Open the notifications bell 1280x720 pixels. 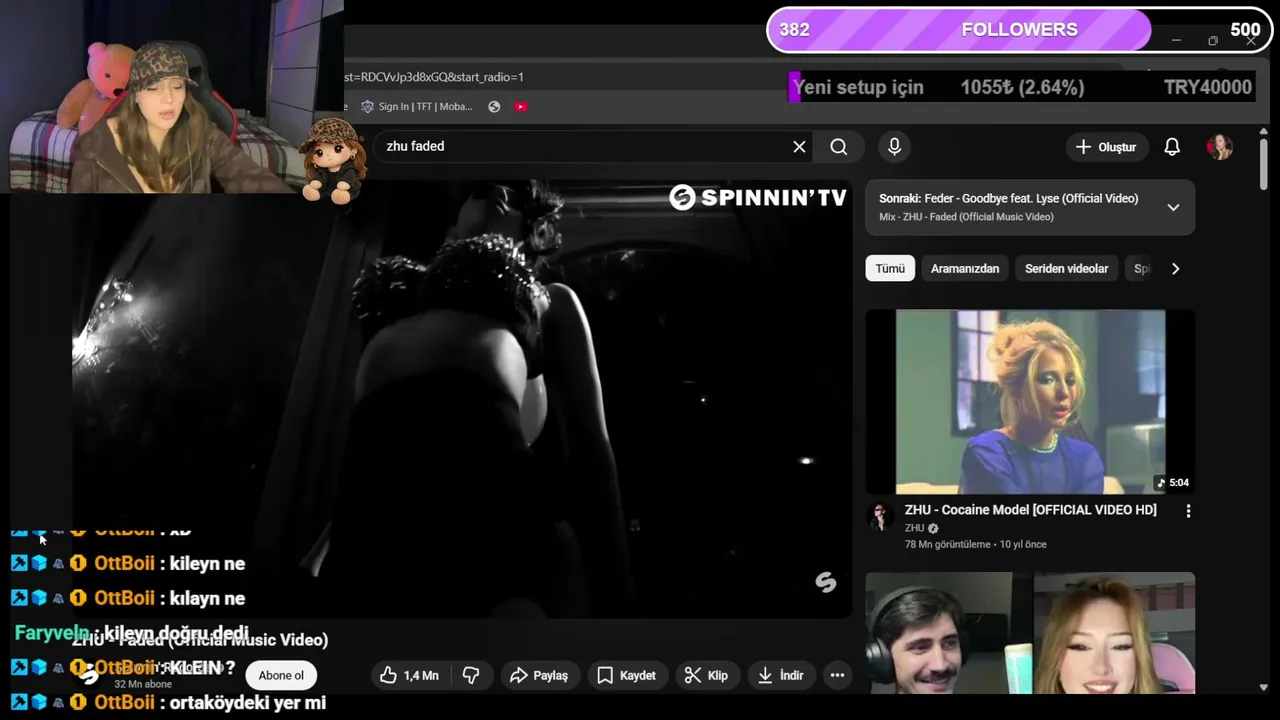[1172, 147]
